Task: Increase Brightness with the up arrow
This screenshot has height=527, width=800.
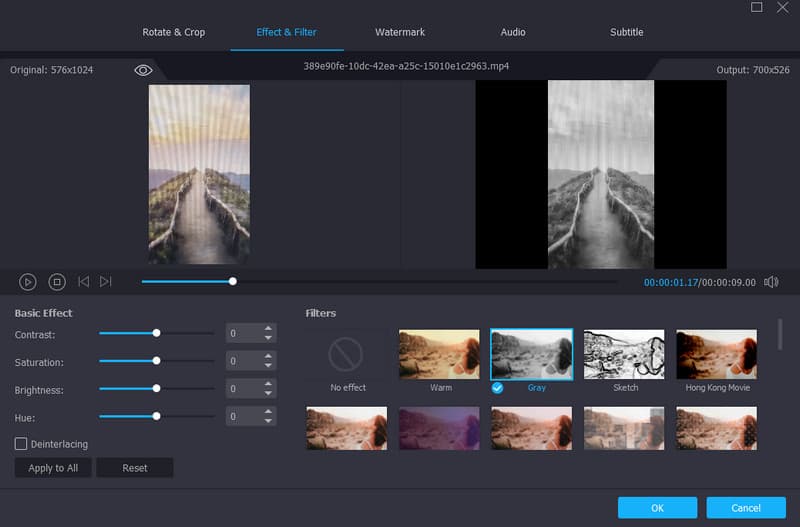Action: (268, 384)
